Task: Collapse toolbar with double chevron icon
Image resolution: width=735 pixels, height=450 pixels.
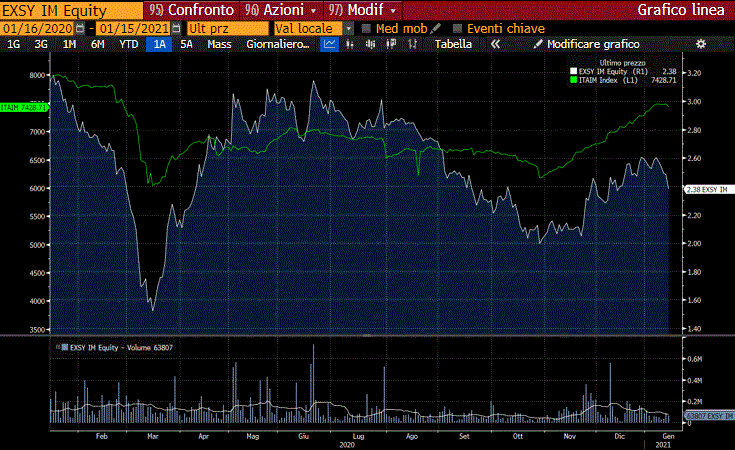Action: point(495,44)
